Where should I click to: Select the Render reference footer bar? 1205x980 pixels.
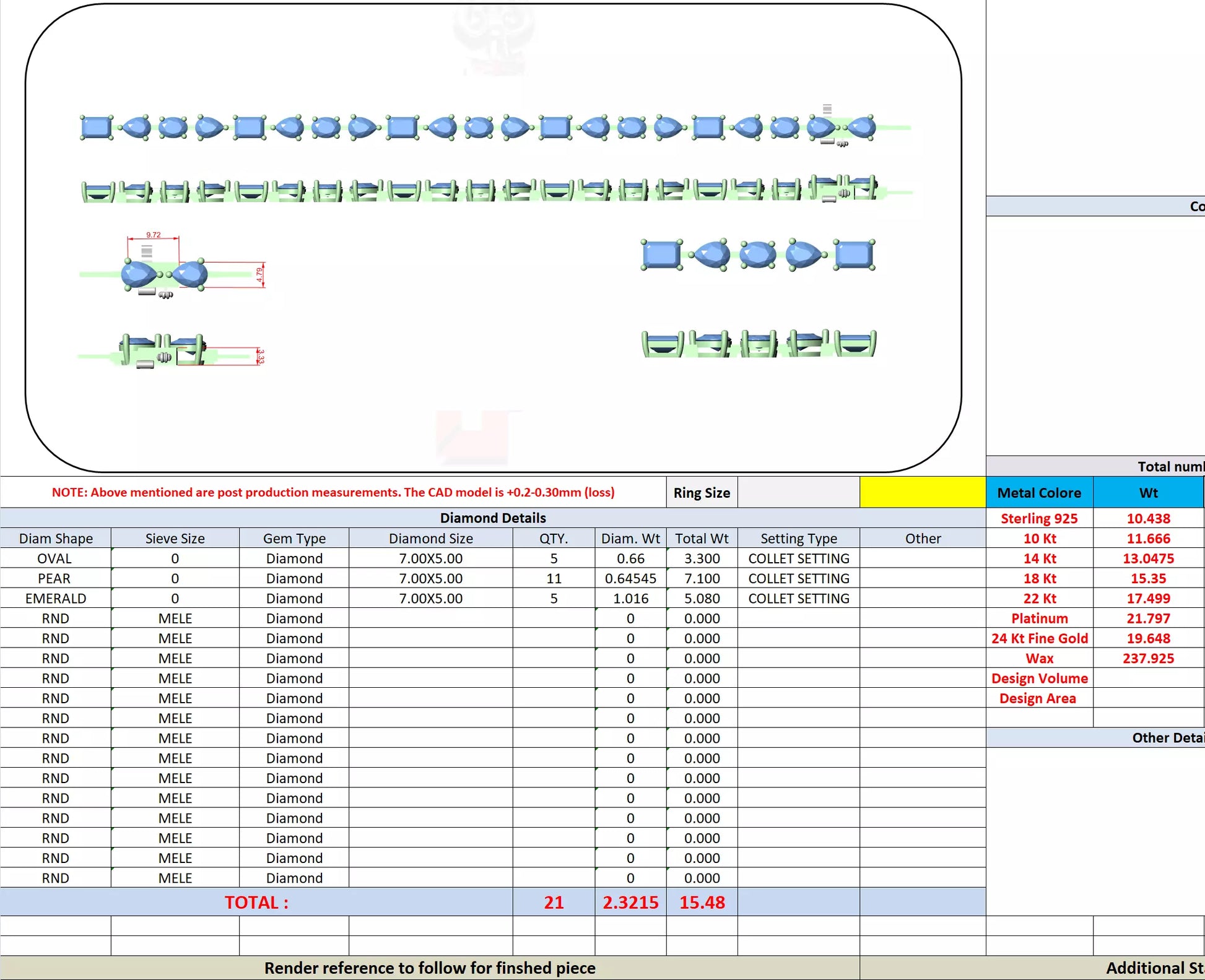pos(430,968)
